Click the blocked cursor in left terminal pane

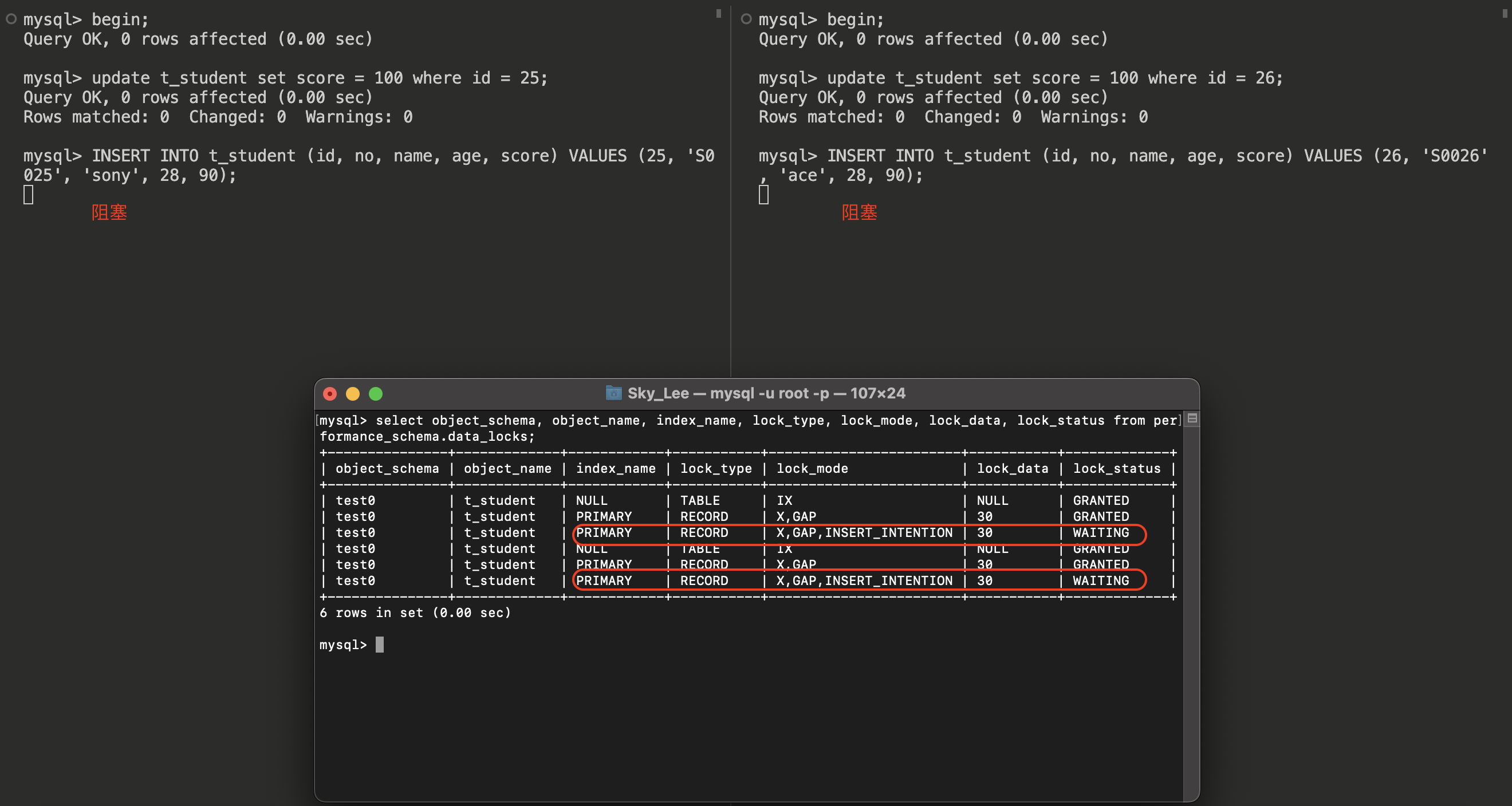(x=28, y=195)
